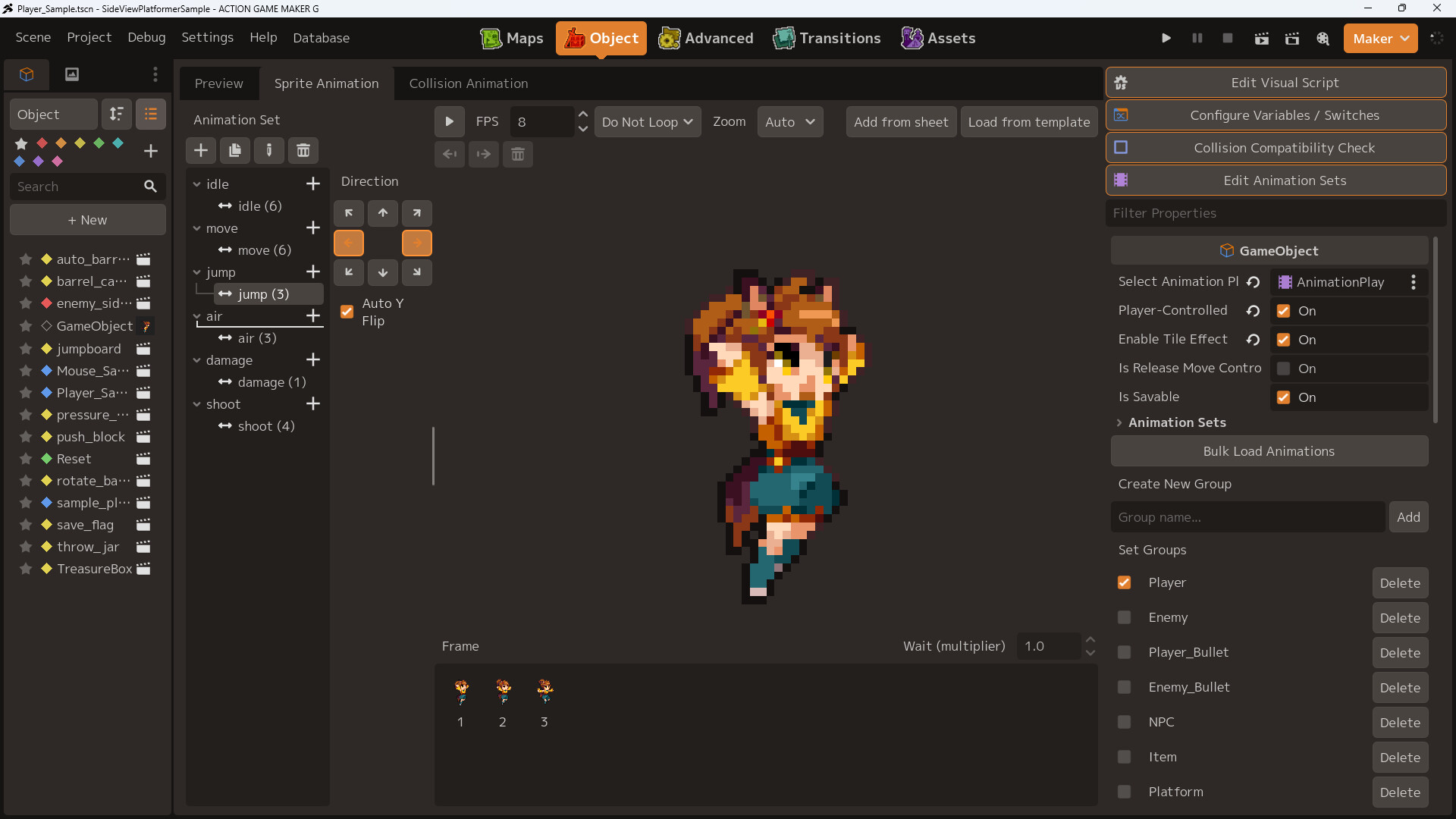Viewport: 1456px width, 819px height.
Task: Click Load from template button
Action: (1029, 121)
